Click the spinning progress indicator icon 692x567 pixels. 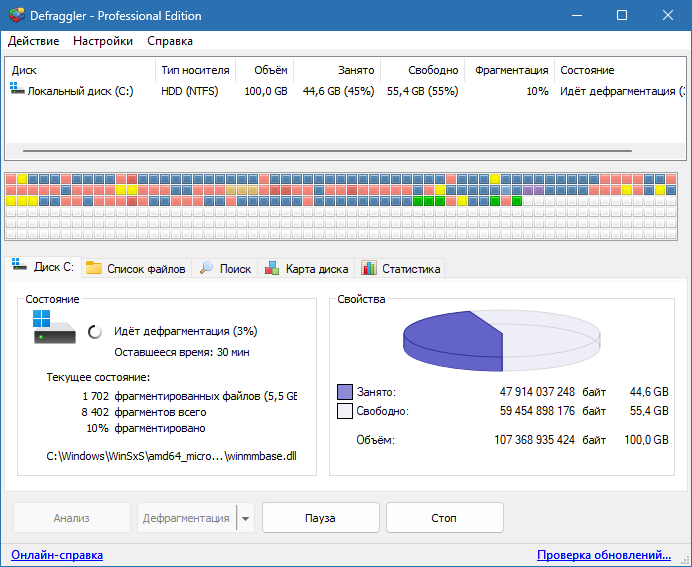[x=94, y=331]
